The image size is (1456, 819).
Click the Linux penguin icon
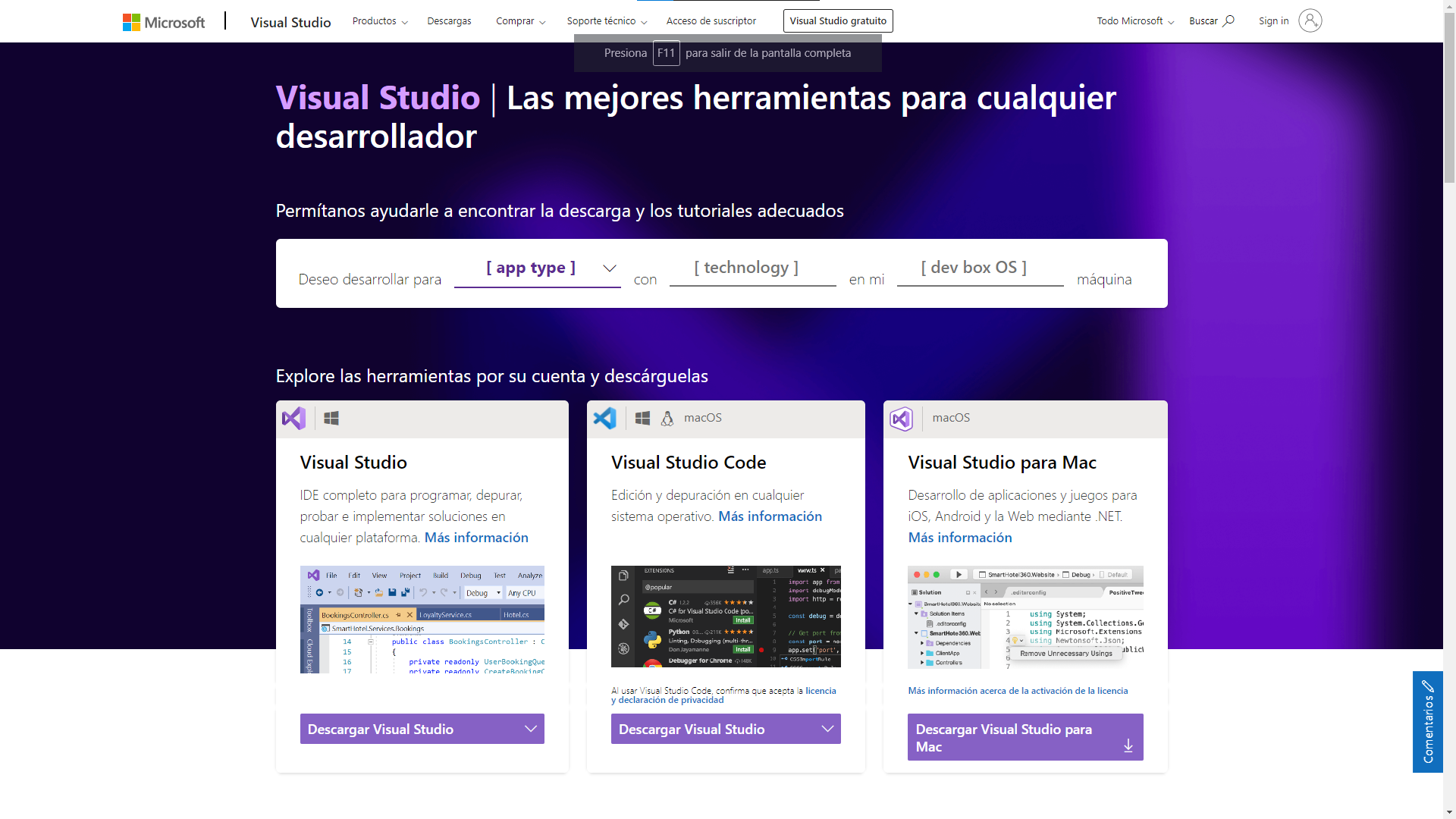pyautogui.click(x=667, y=419)
